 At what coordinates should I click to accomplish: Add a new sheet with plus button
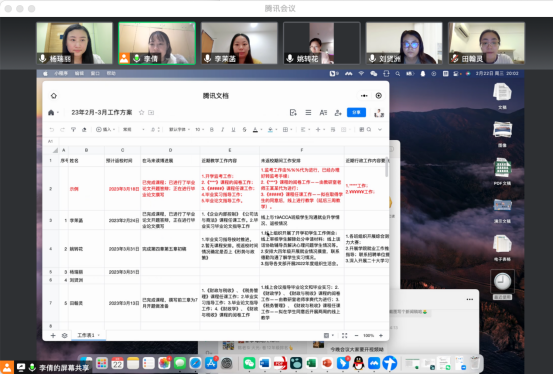click(x=53, y=335)
